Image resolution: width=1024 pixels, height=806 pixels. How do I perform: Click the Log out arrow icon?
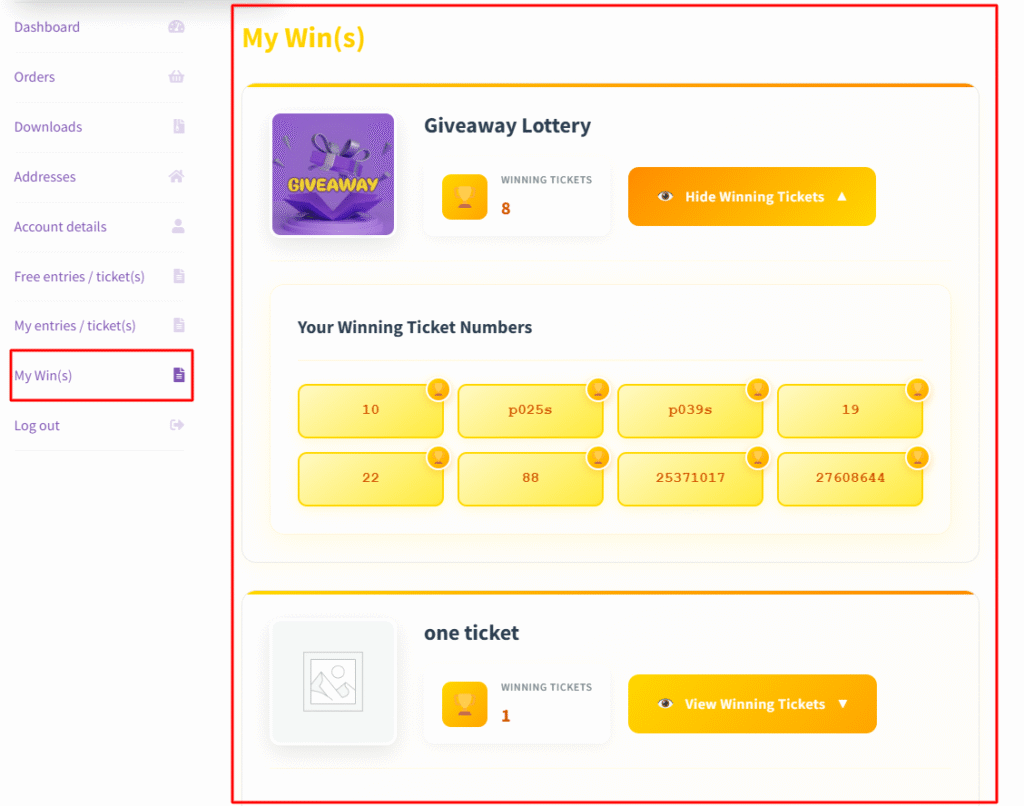point(178,425)
